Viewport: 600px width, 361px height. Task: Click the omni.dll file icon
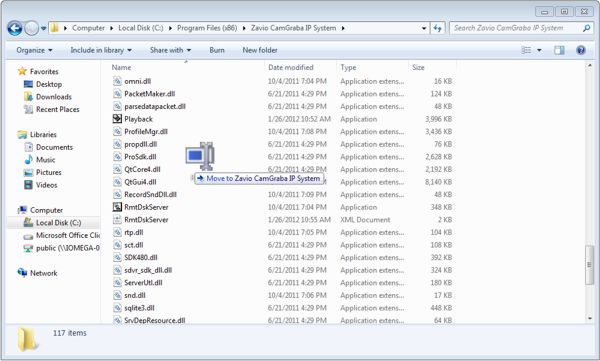[x=117, y=81]
